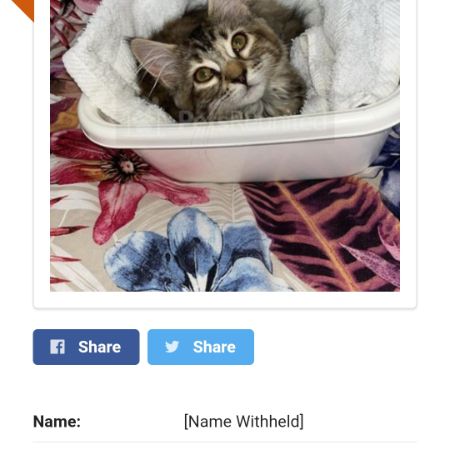Click the divider line under the Name row
Screen dimensions: 450x450
click(x=224, y=442)
